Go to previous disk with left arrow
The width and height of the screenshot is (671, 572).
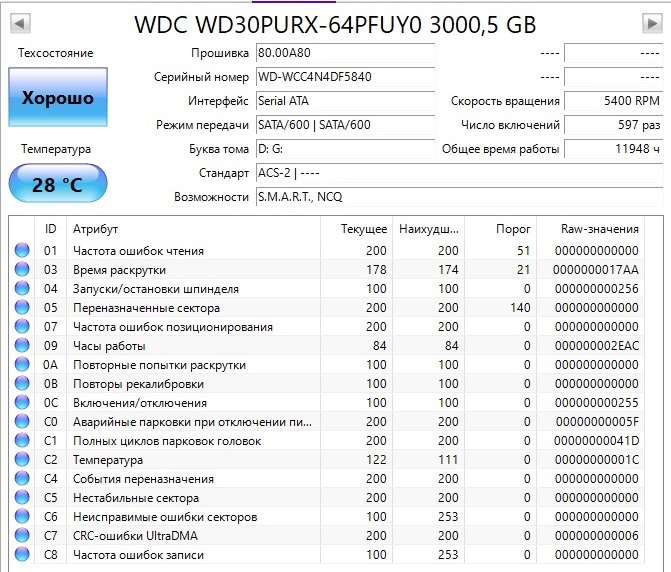coord(20,23)
